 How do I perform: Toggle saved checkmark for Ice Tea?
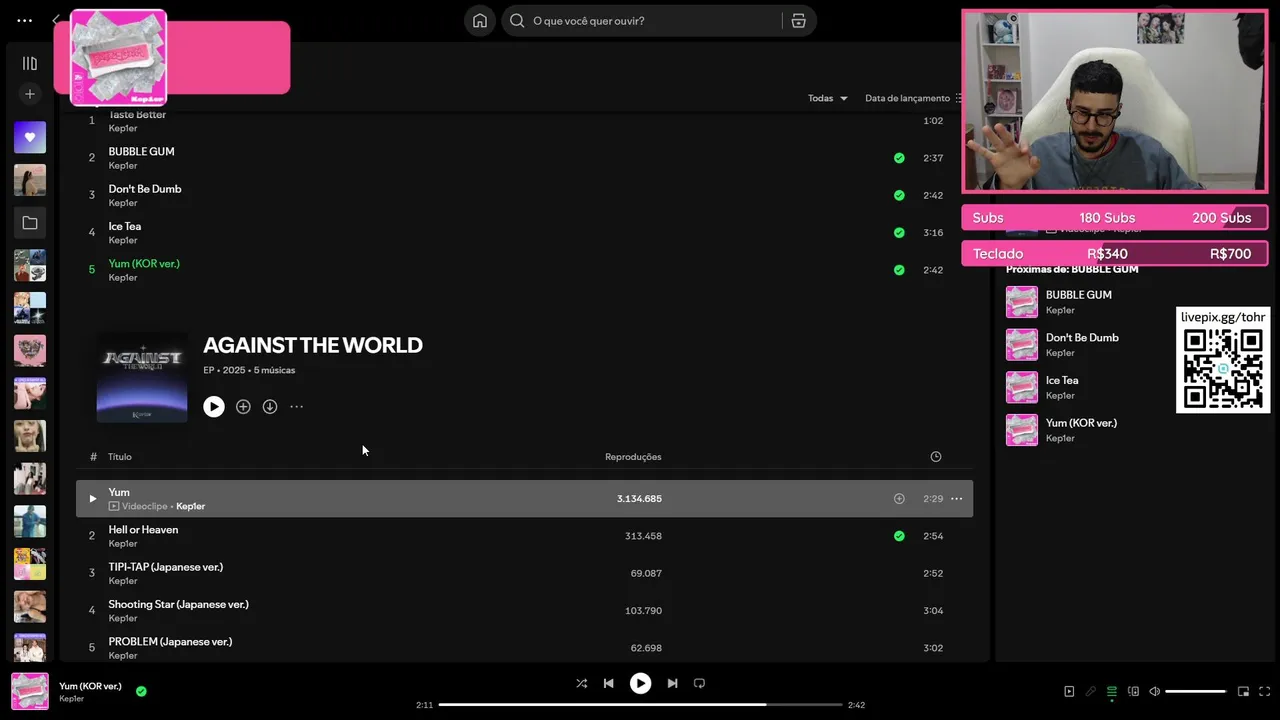point(899,233)
